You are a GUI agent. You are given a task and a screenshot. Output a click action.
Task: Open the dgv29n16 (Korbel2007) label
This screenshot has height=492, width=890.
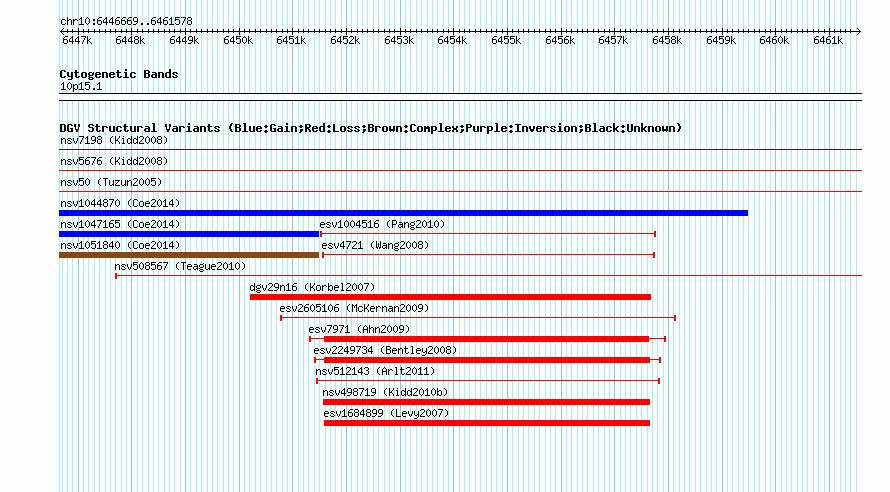(x=312, y=287)
